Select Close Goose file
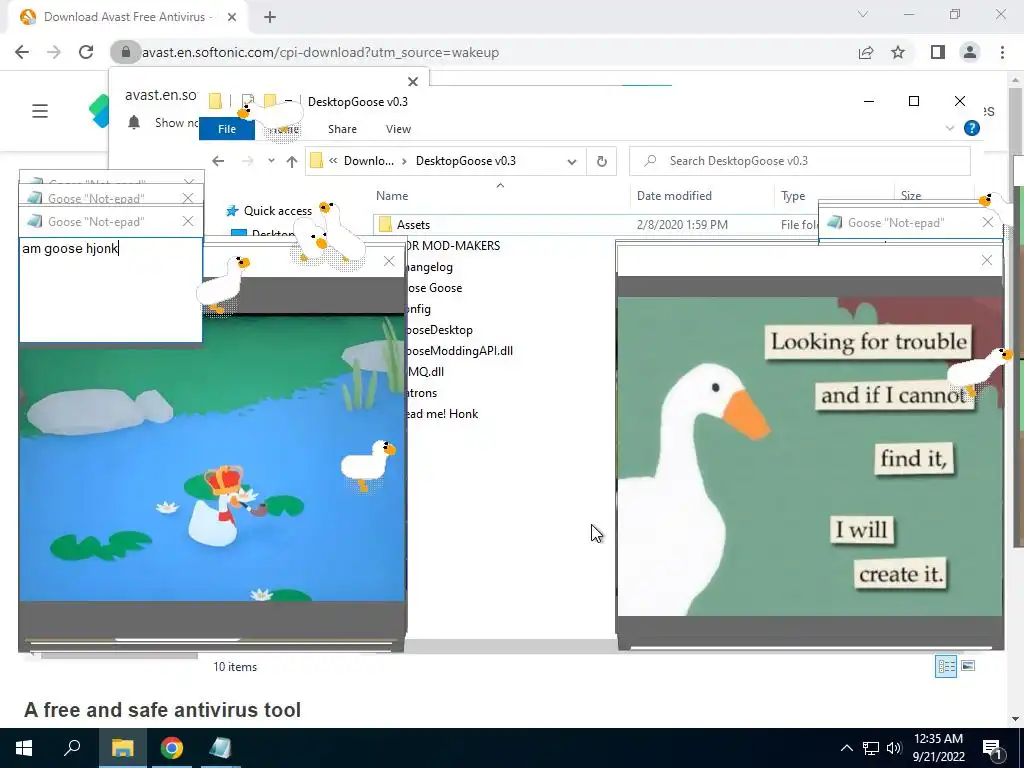 433,287
